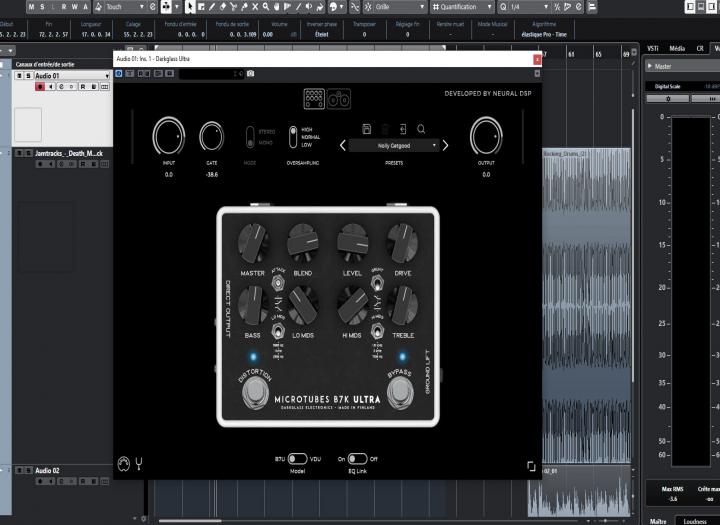Viewport: 720px width, 525px height.
Task: Select the Range Selection tool in toolbar
Action: coord(201,7)
